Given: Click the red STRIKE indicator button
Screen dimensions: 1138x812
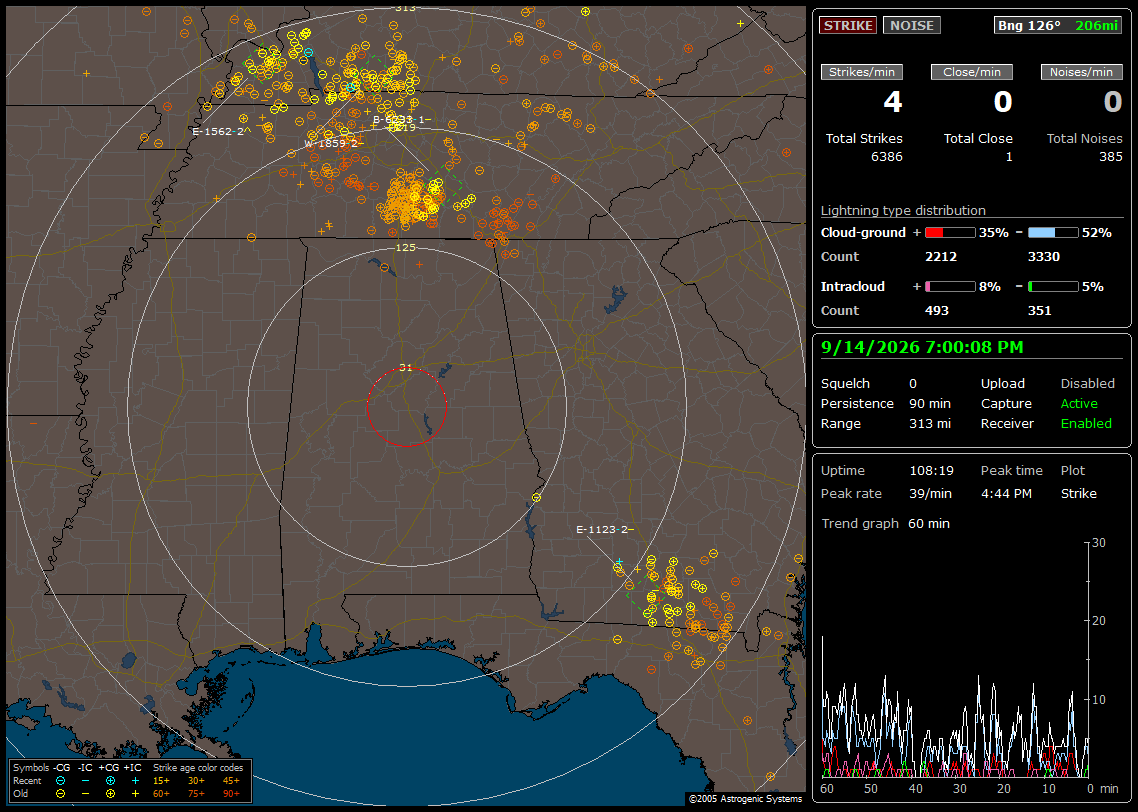Looking at the screenshot, I should tap(848, 25).
